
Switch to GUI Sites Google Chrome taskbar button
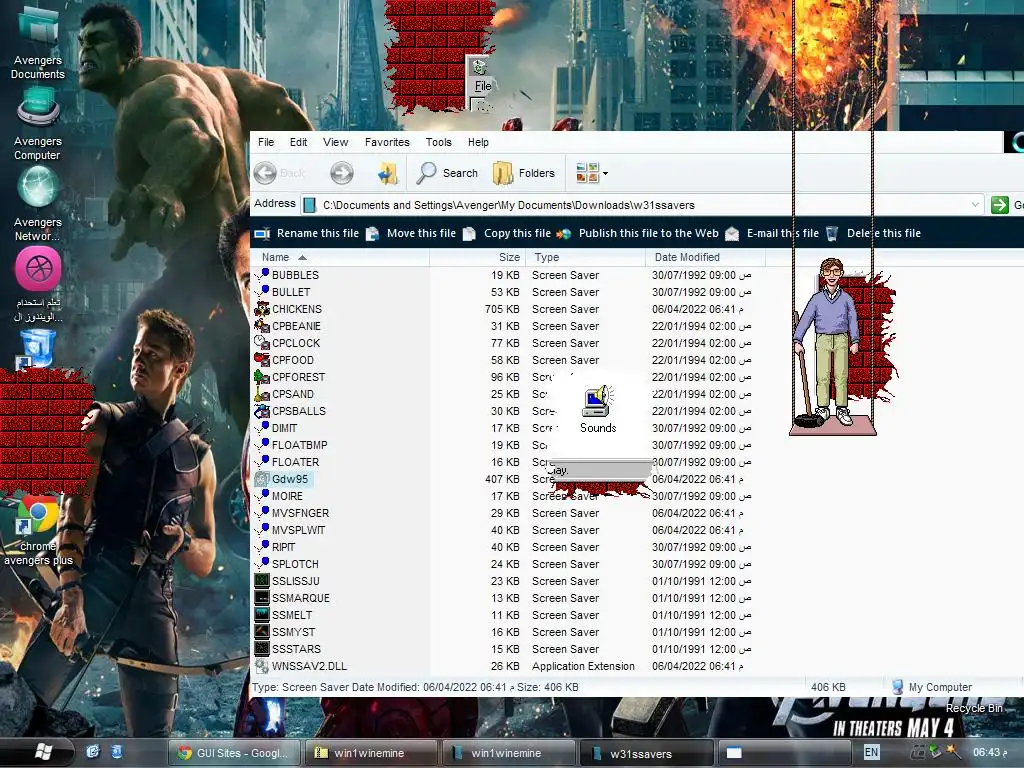click(234, 753)
